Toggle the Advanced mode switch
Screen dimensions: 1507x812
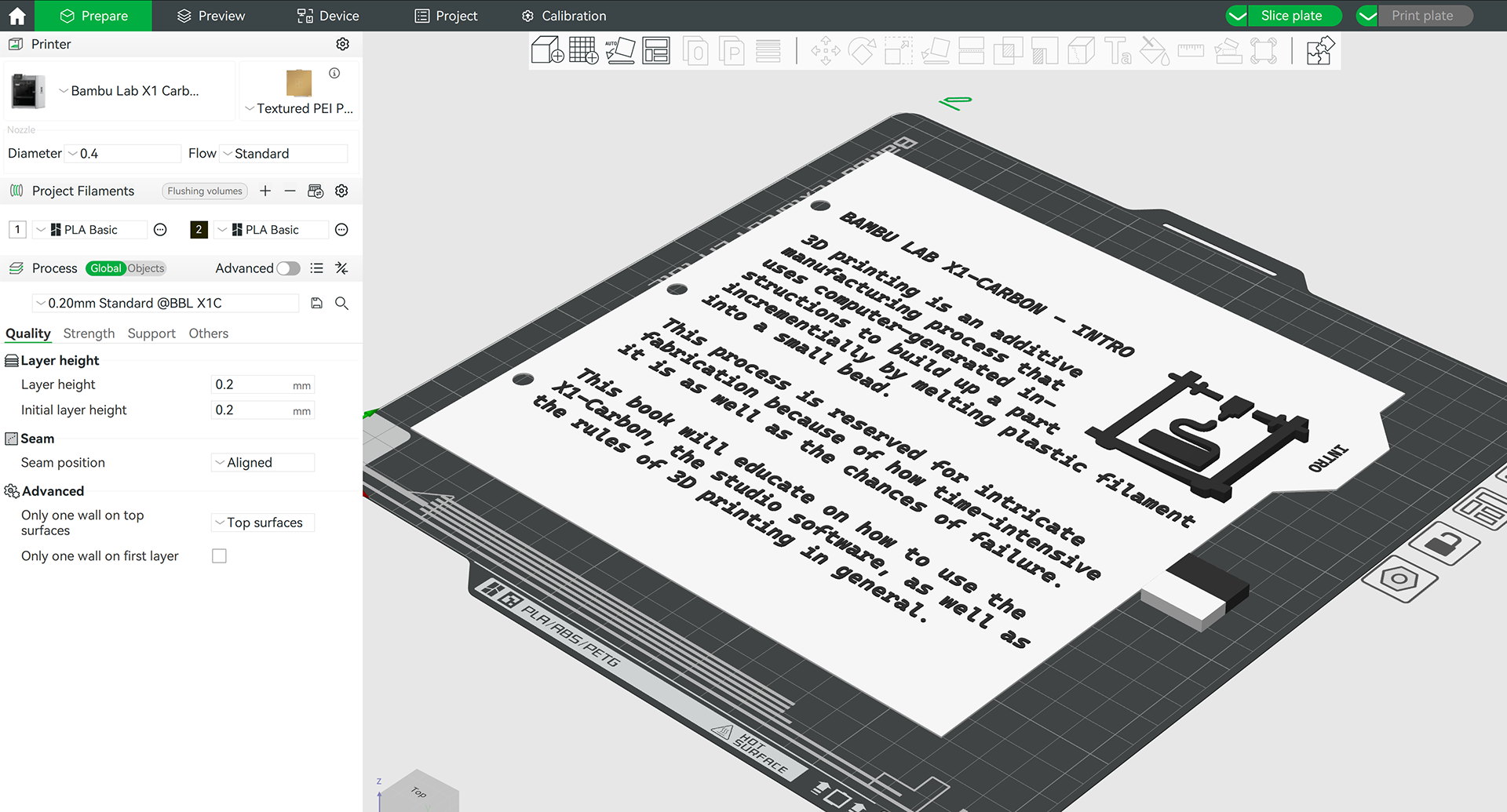(288, 268)
